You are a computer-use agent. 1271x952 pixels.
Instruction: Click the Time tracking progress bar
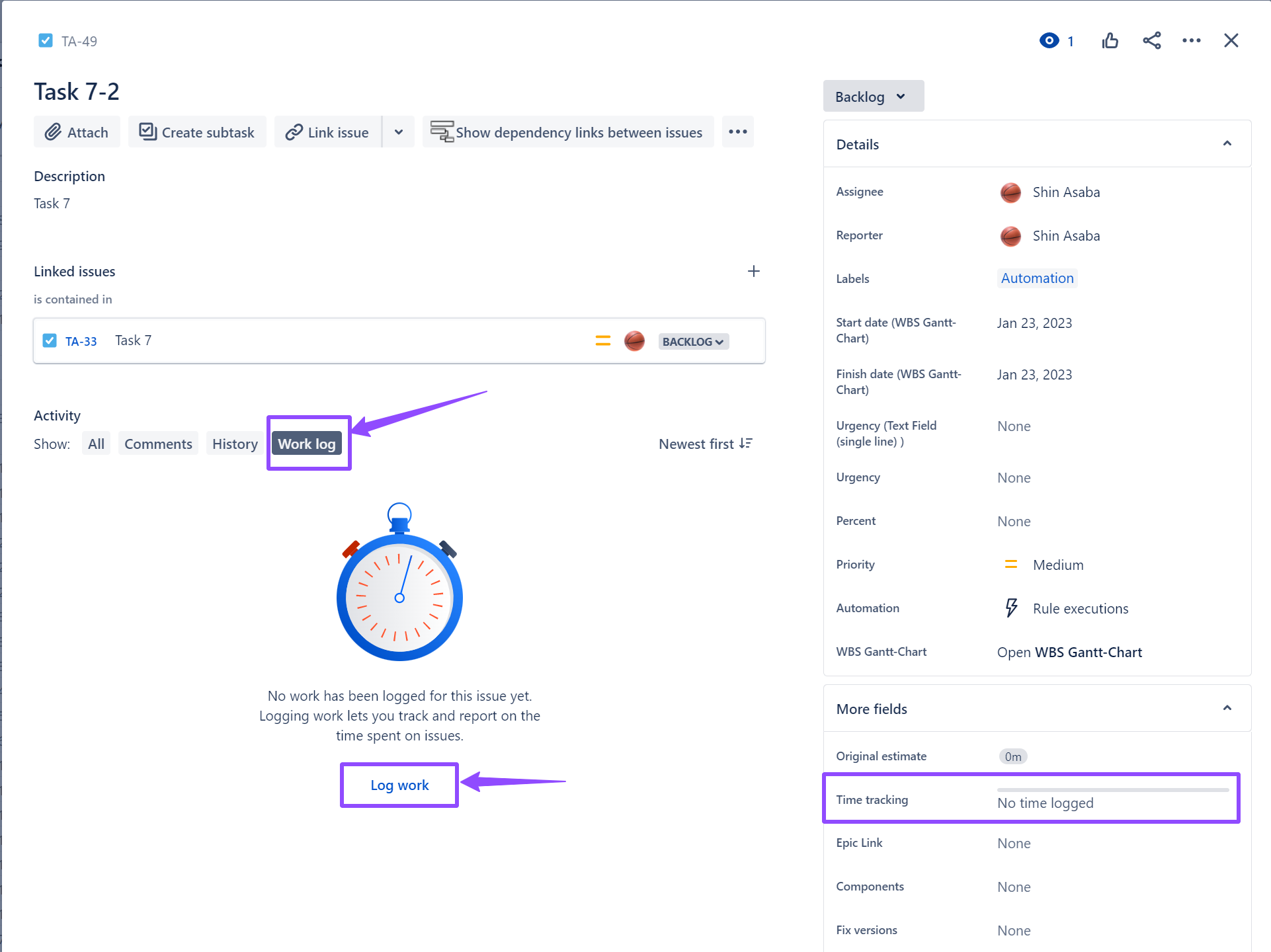[1112, 790]
